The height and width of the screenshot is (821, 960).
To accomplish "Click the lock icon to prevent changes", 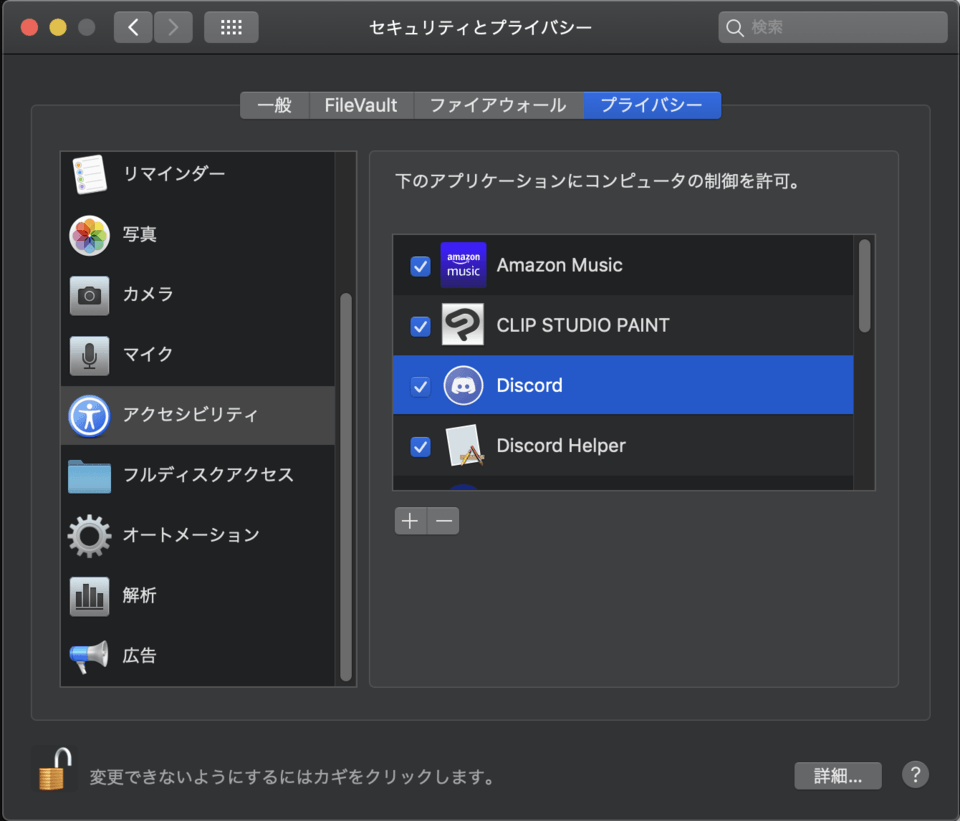I will pyautogui.click(x=54, y=770).
